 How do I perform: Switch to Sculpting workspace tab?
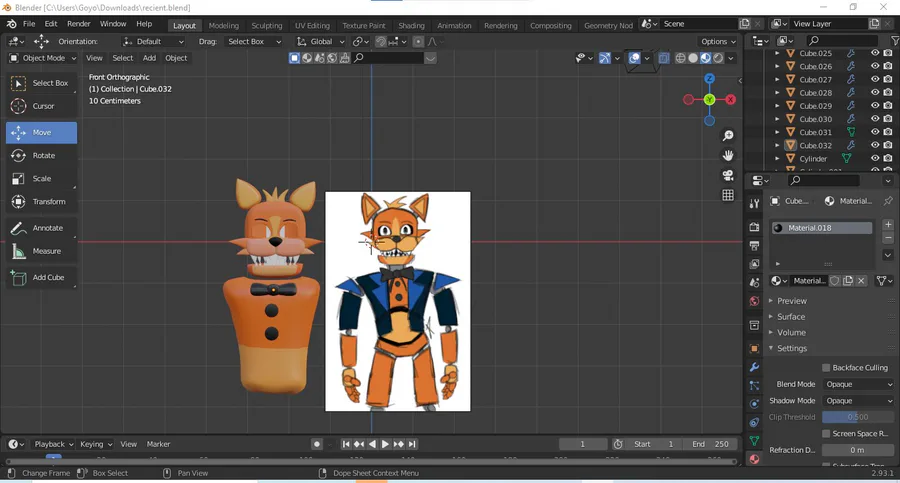(x=267, y=25)
